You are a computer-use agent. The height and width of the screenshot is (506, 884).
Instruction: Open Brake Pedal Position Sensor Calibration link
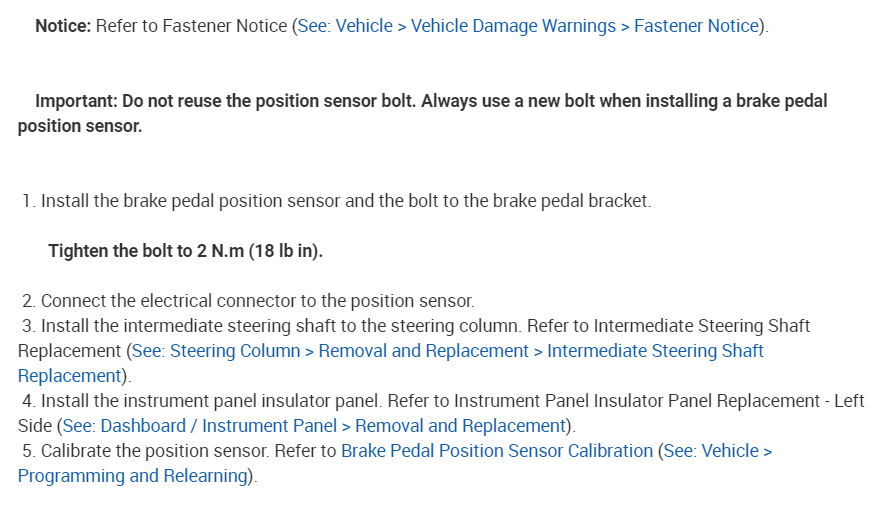click(x=496, y=451)
